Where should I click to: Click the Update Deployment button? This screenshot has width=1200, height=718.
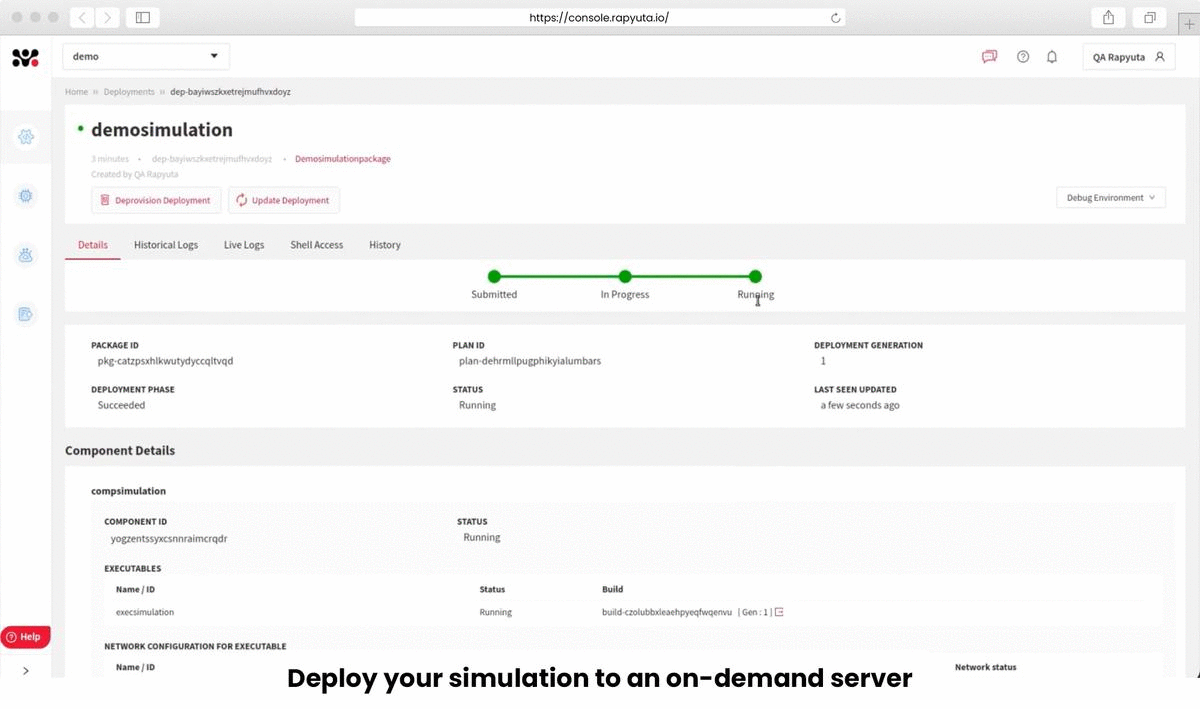click(x=284, y=200)
